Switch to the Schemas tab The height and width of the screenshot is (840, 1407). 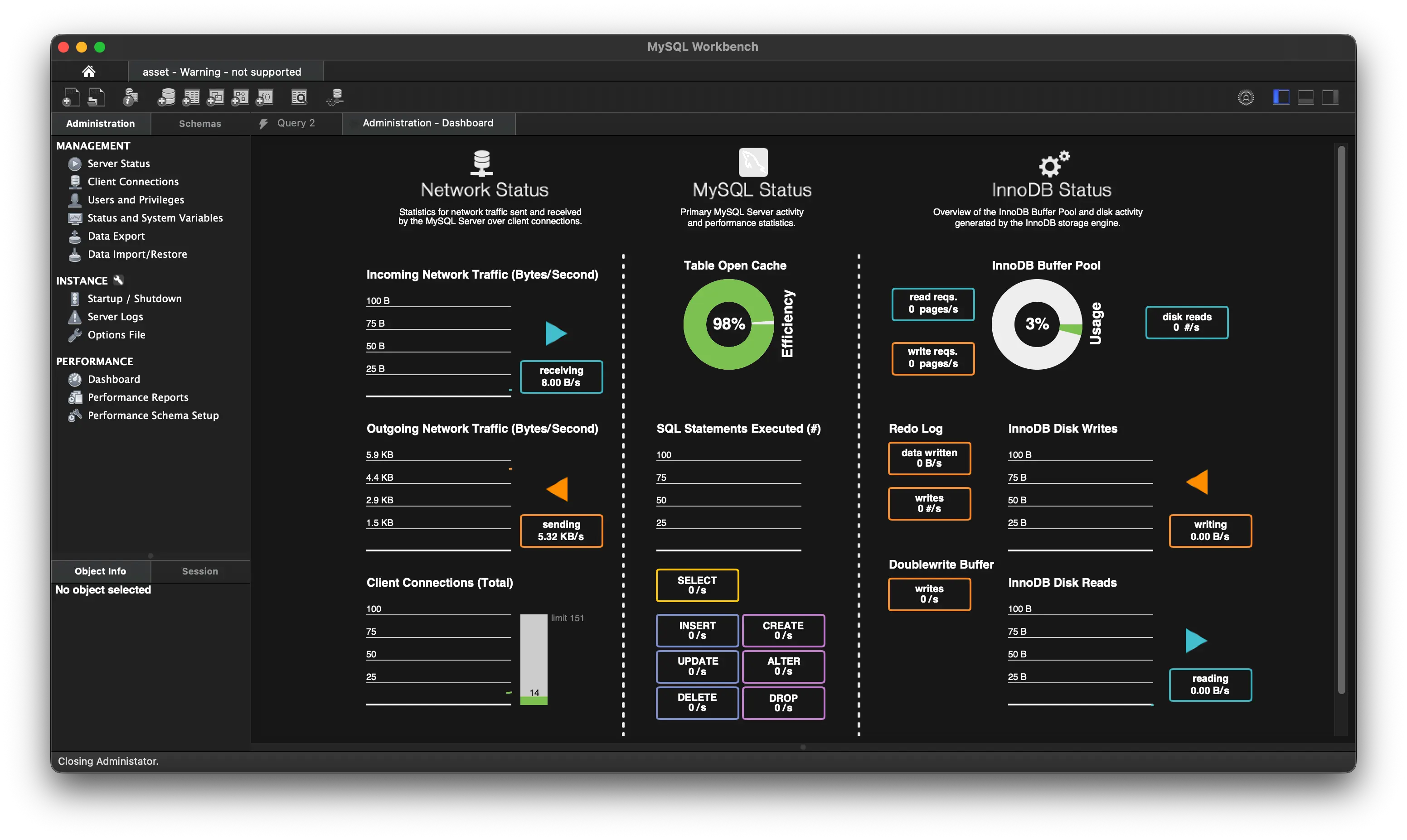(200, 123)
